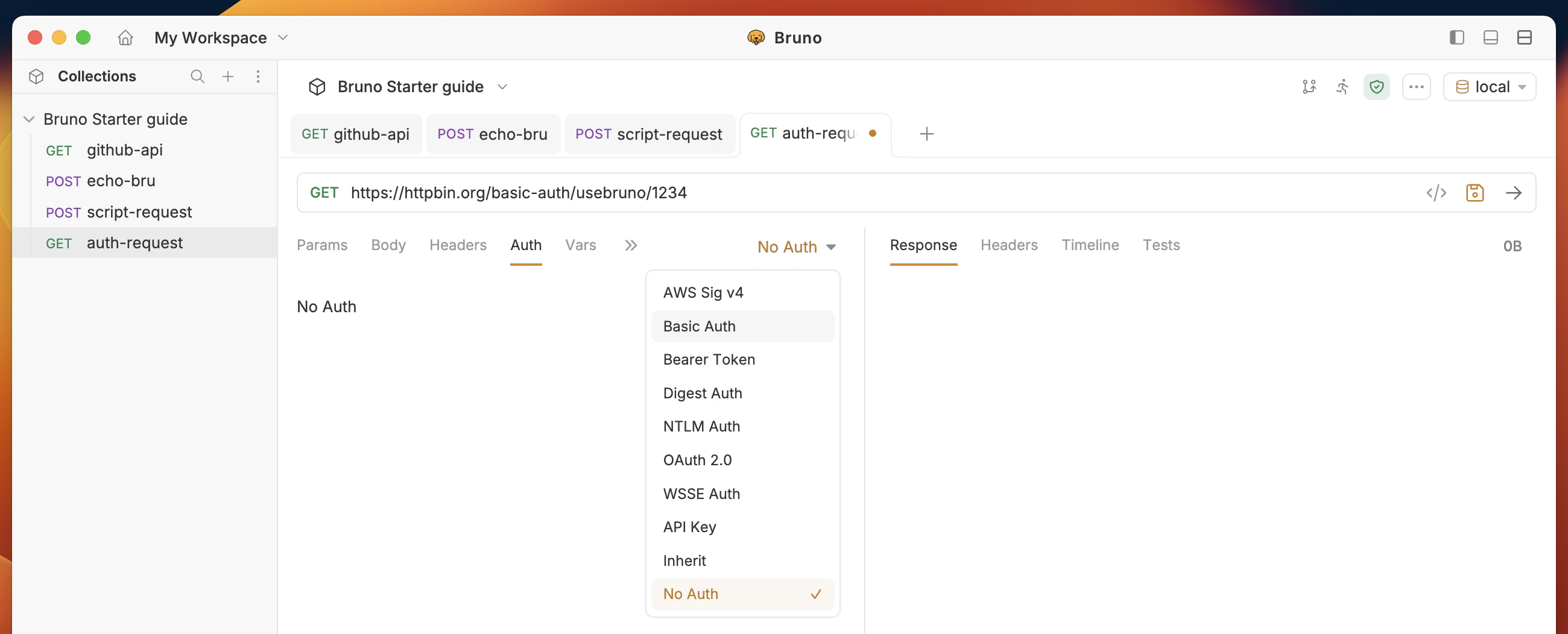Switch to the Timeline response tab
The image size is (1568, 634).
pyautogui.click(x=1090, y=245)
